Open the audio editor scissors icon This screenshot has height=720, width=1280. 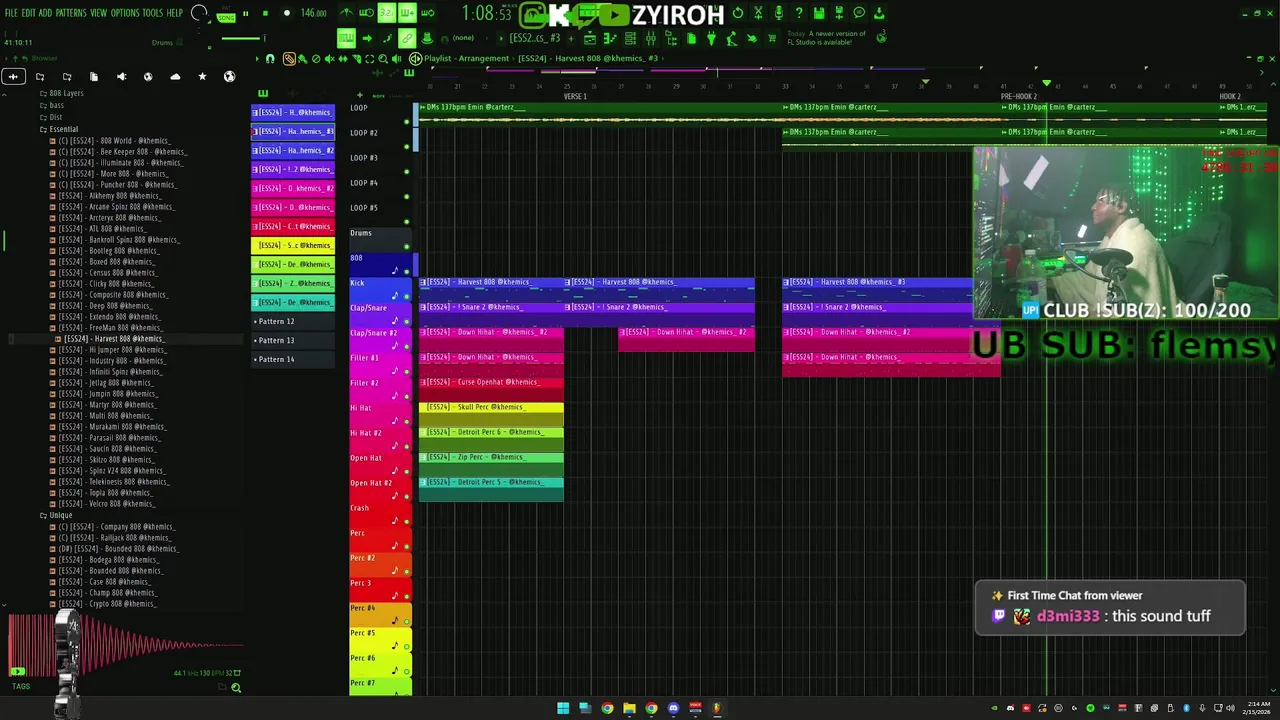759,13
